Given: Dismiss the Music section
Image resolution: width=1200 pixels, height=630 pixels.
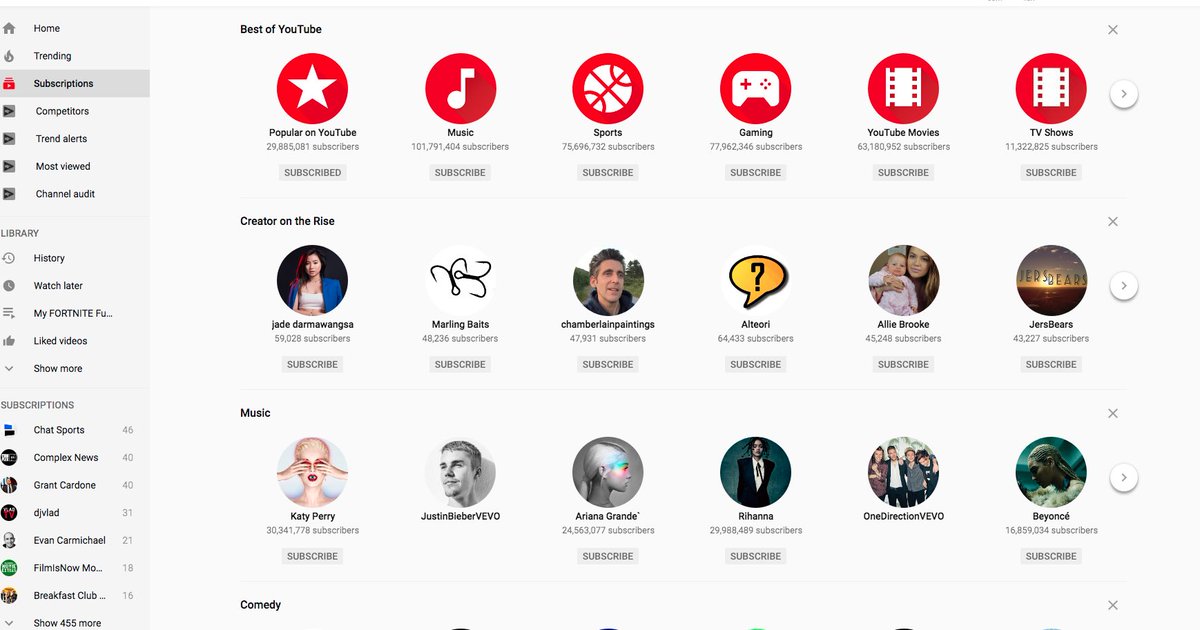Looking at the screenshot, I should (x=1113, y=414).
